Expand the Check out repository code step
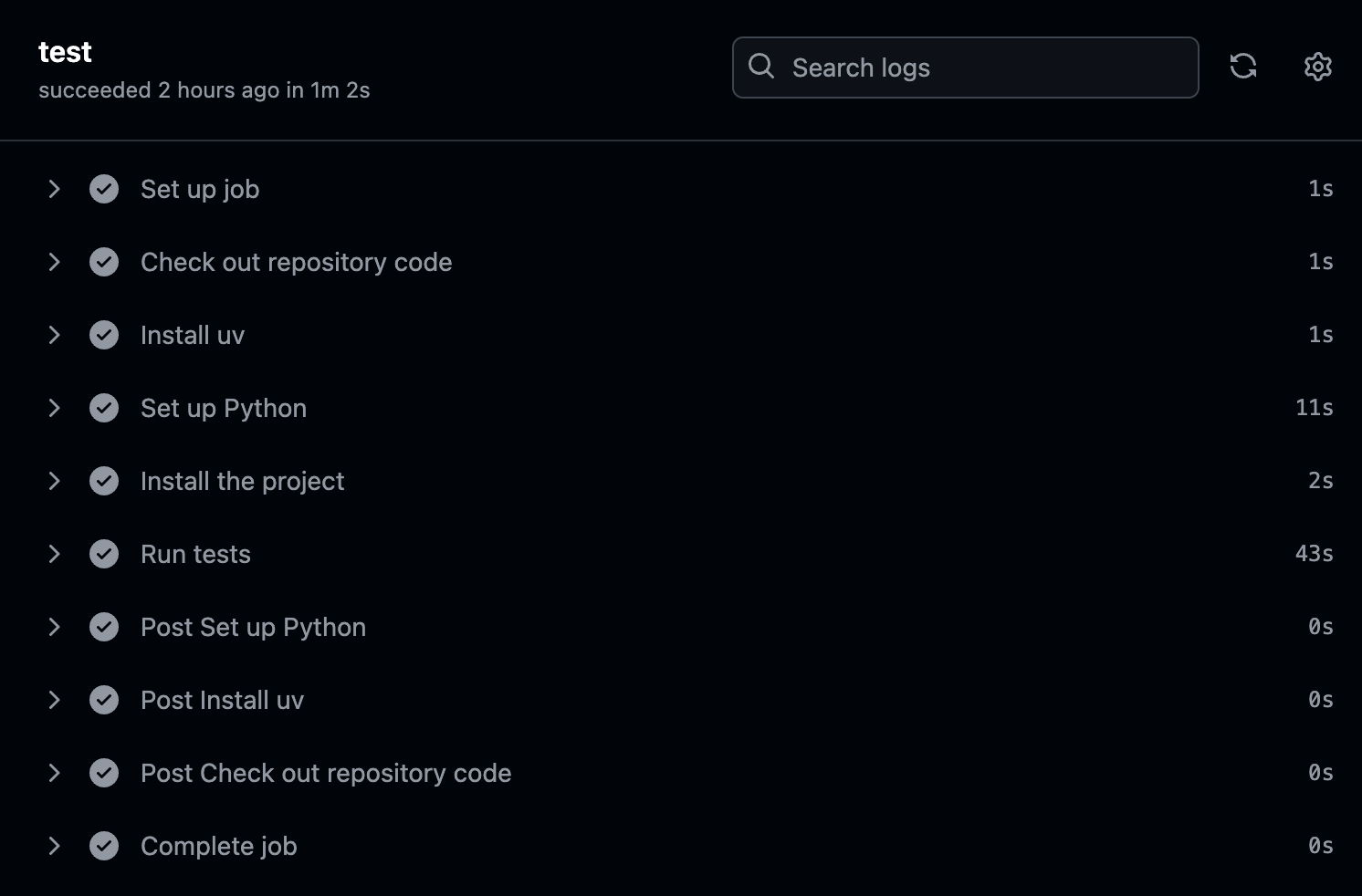The image size is (1362, 896). [x=54, y=262]
